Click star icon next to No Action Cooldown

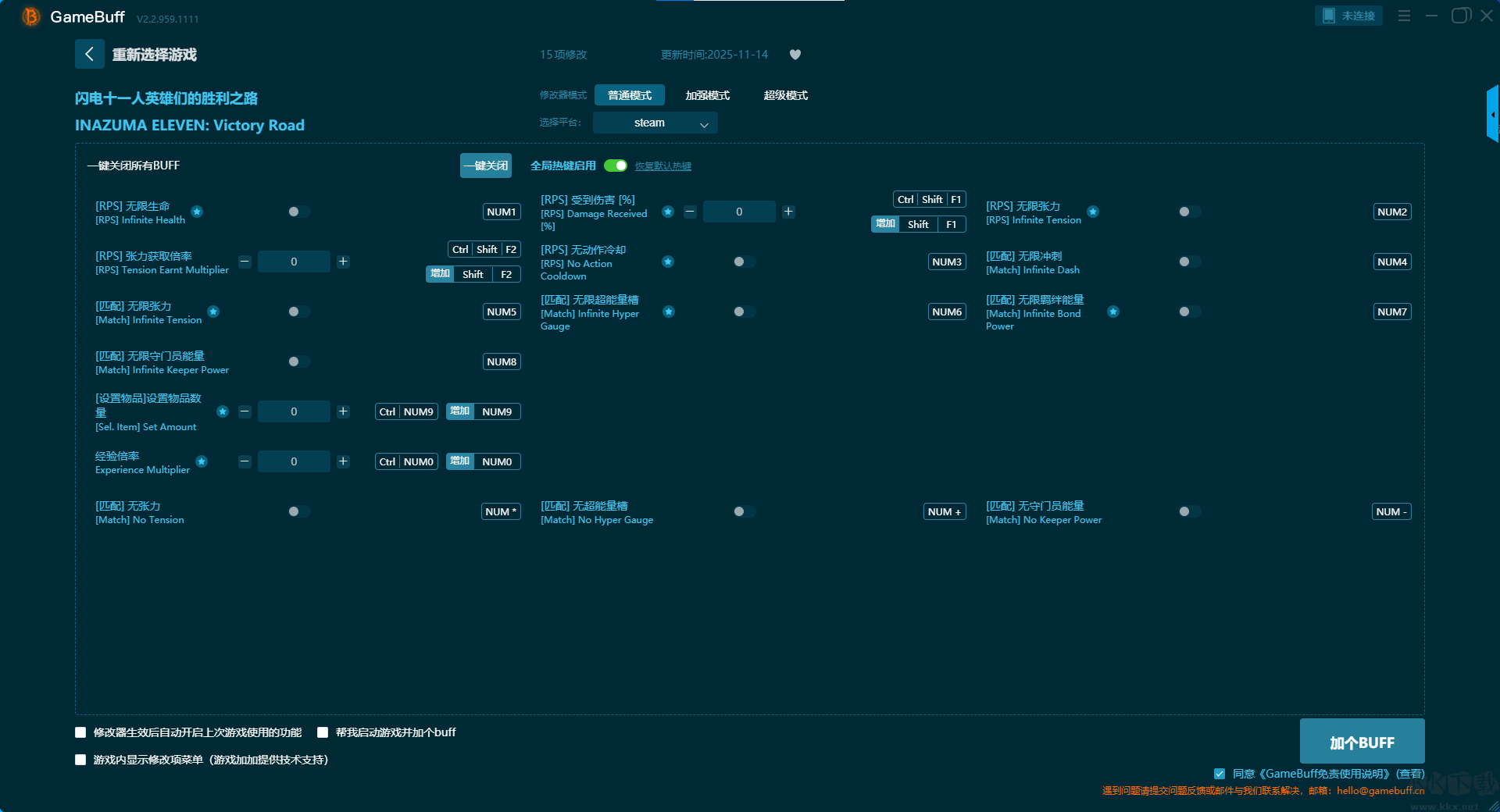[668, 262]
